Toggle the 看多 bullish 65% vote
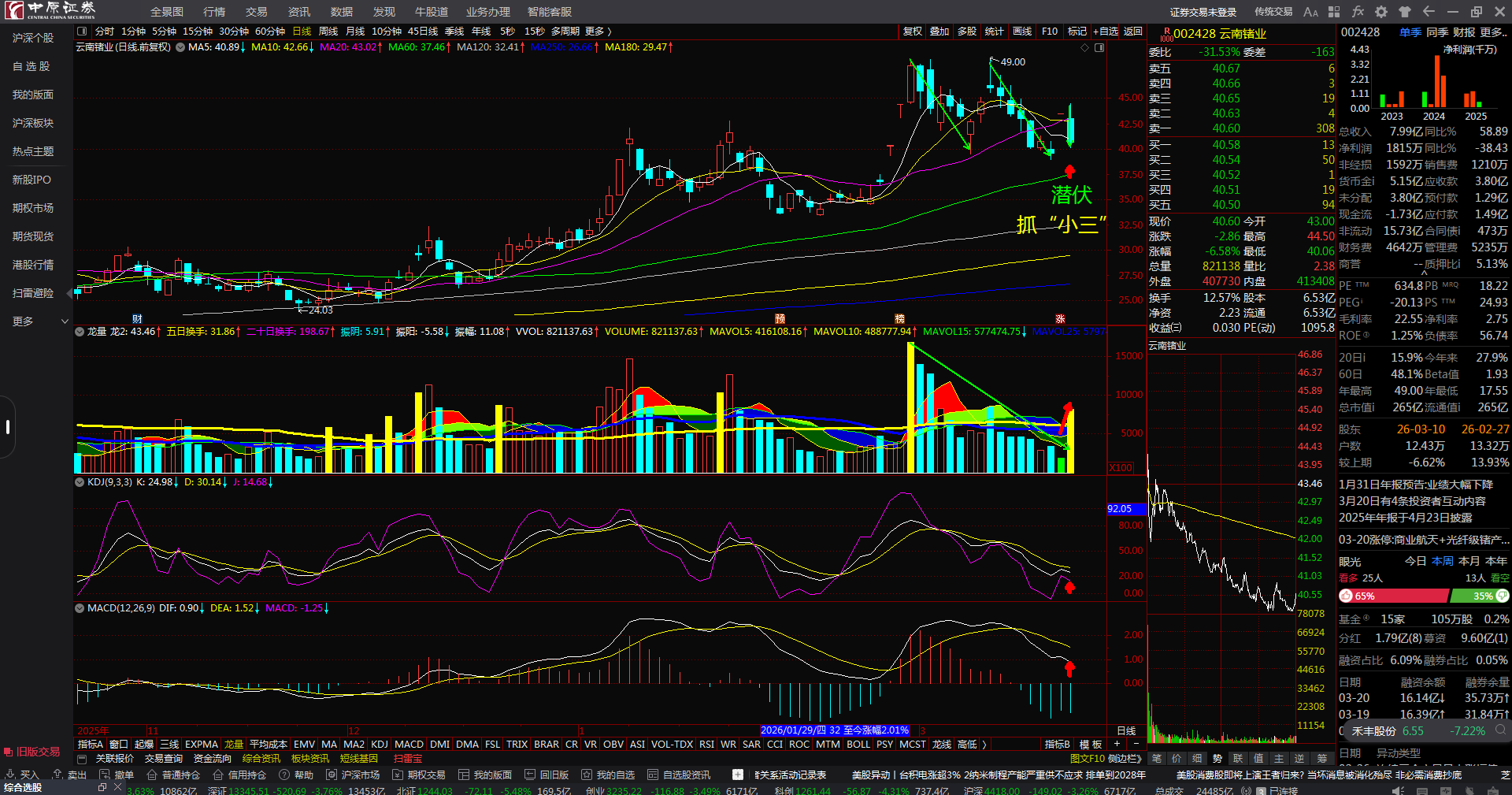1512x795 pixels. point(1393,596)
